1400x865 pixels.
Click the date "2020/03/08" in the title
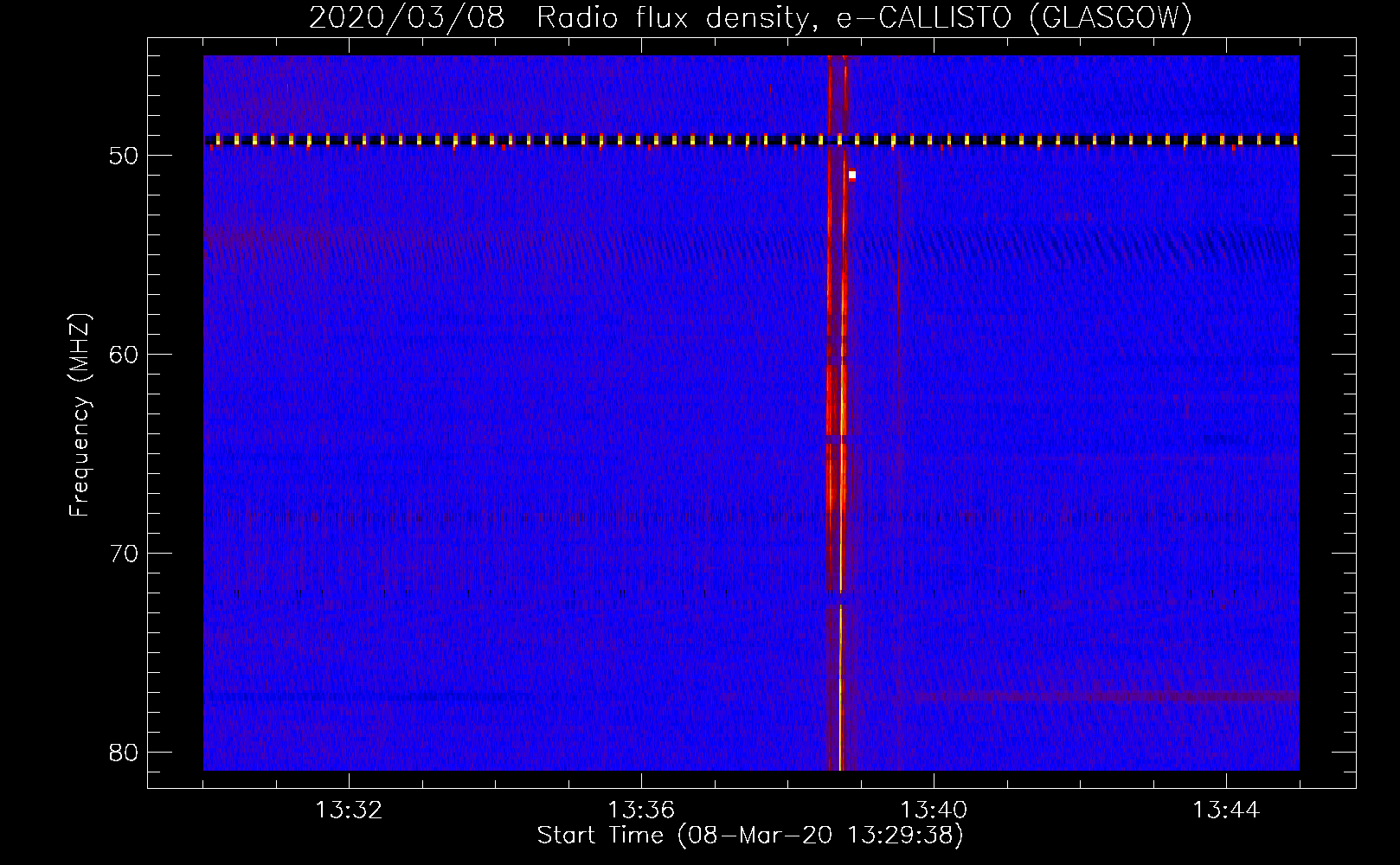tap(407, 18)
